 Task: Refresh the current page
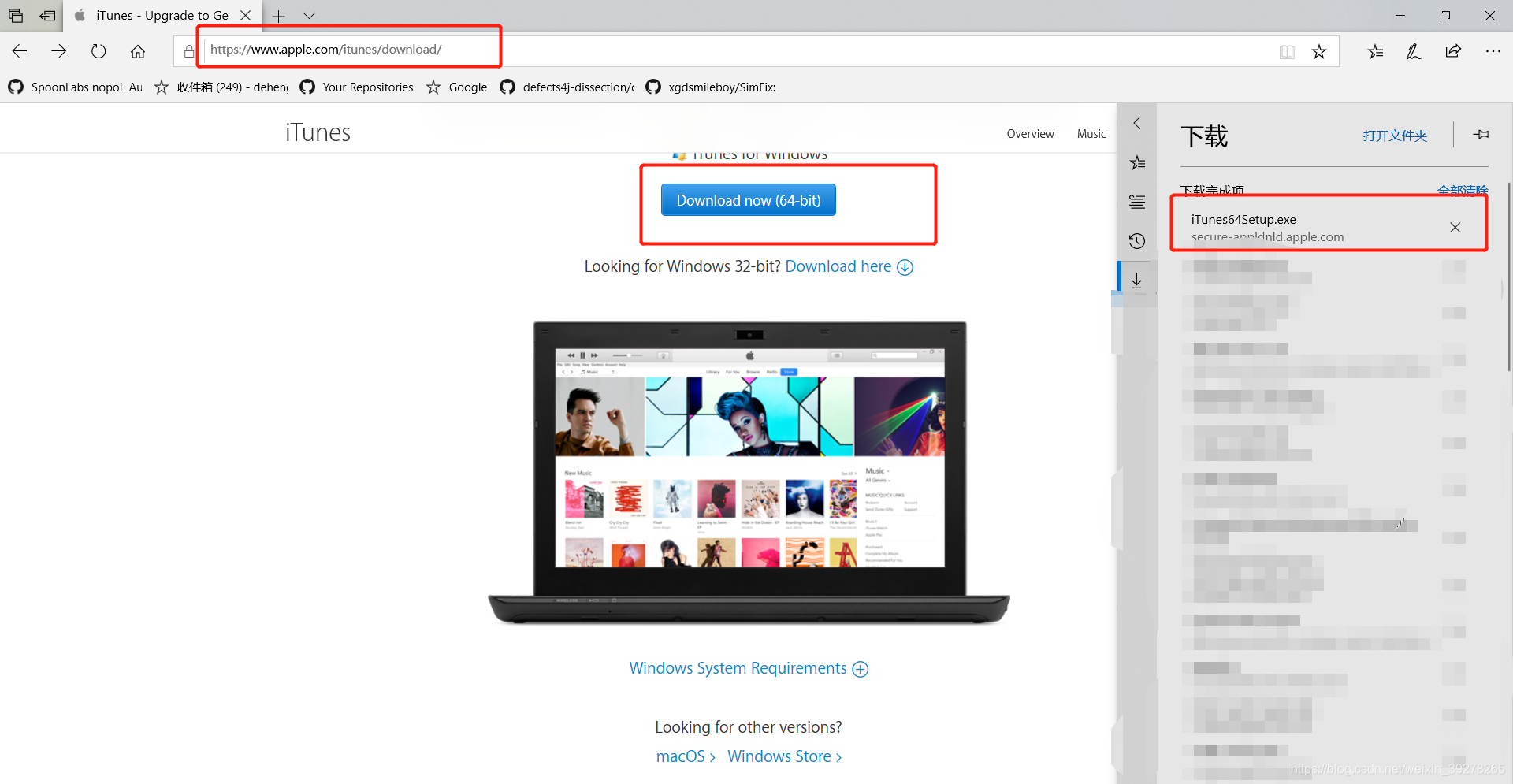[x=99, y=51]
